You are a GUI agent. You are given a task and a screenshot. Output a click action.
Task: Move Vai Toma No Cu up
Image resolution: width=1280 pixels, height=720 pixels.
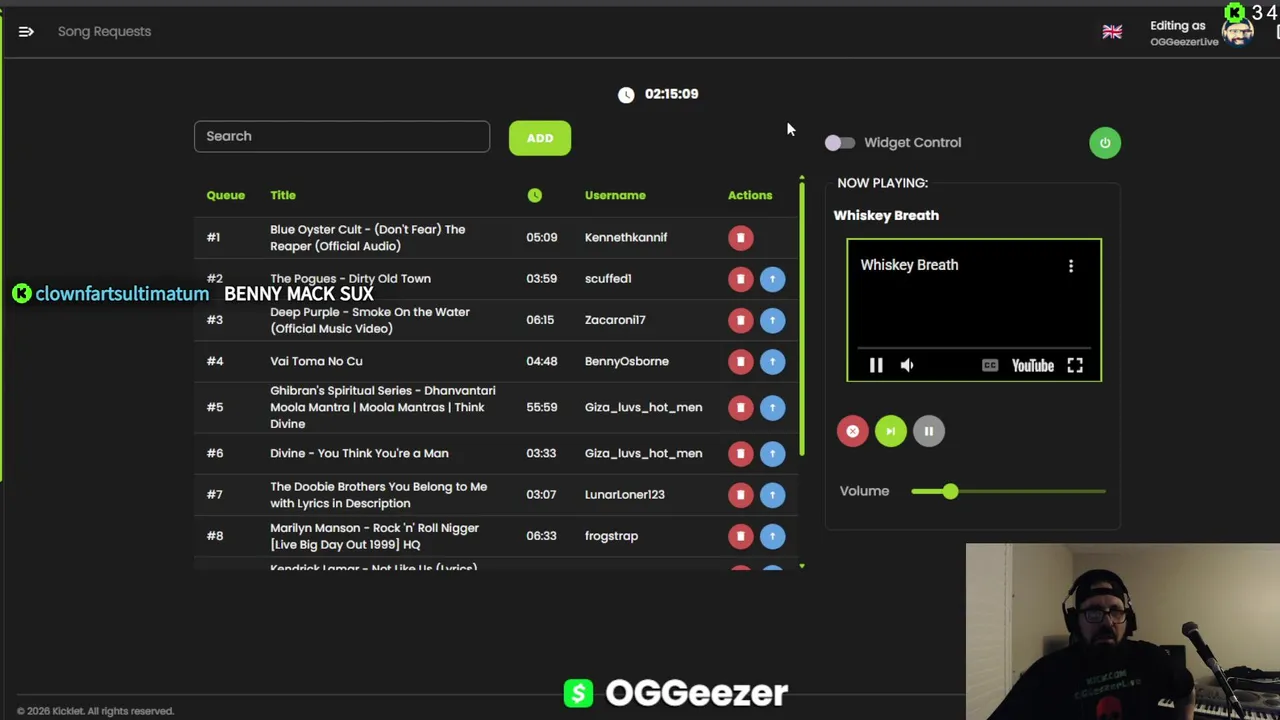[772, 361]
